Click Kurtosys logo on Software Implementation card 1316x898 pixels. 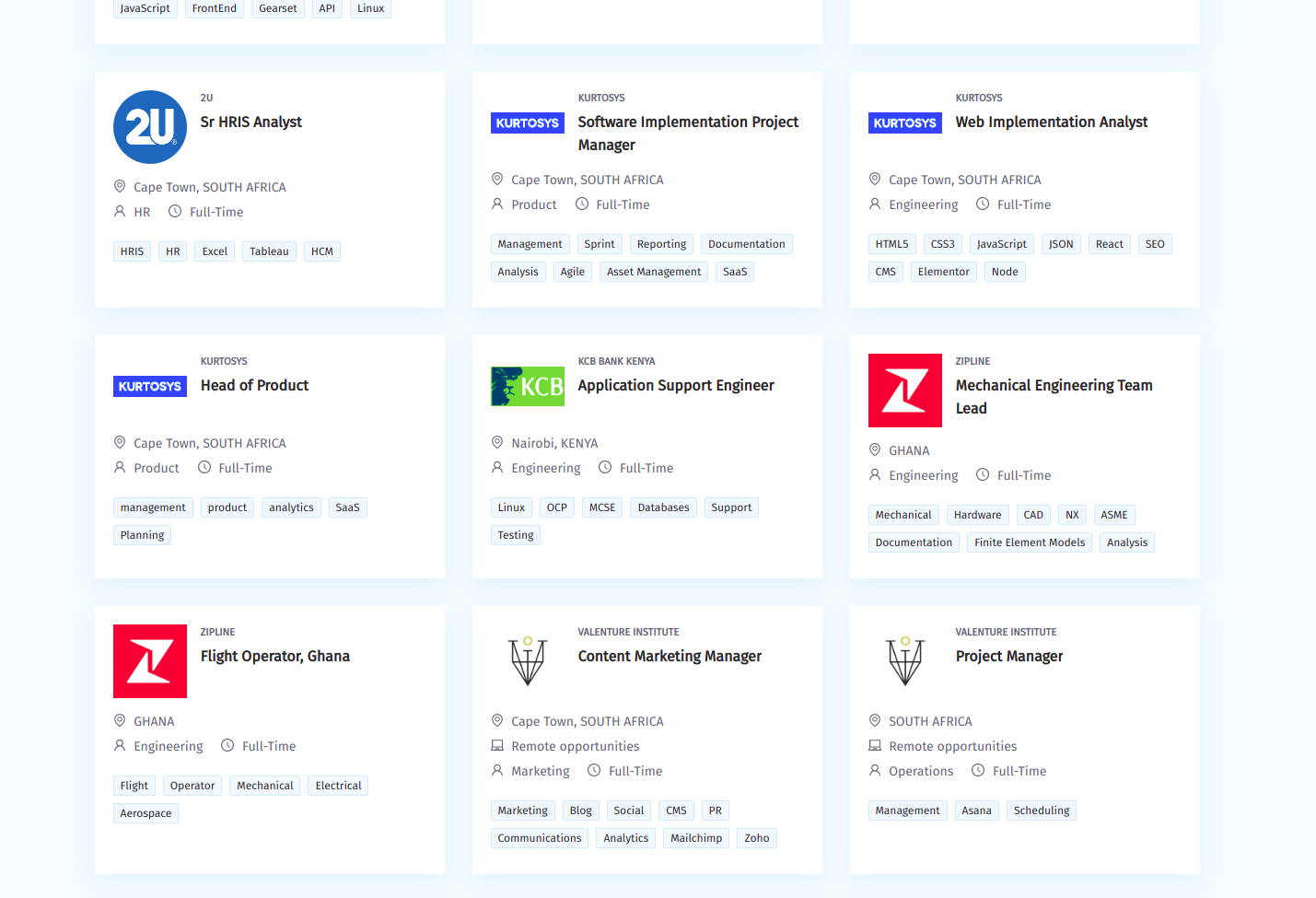528,122
